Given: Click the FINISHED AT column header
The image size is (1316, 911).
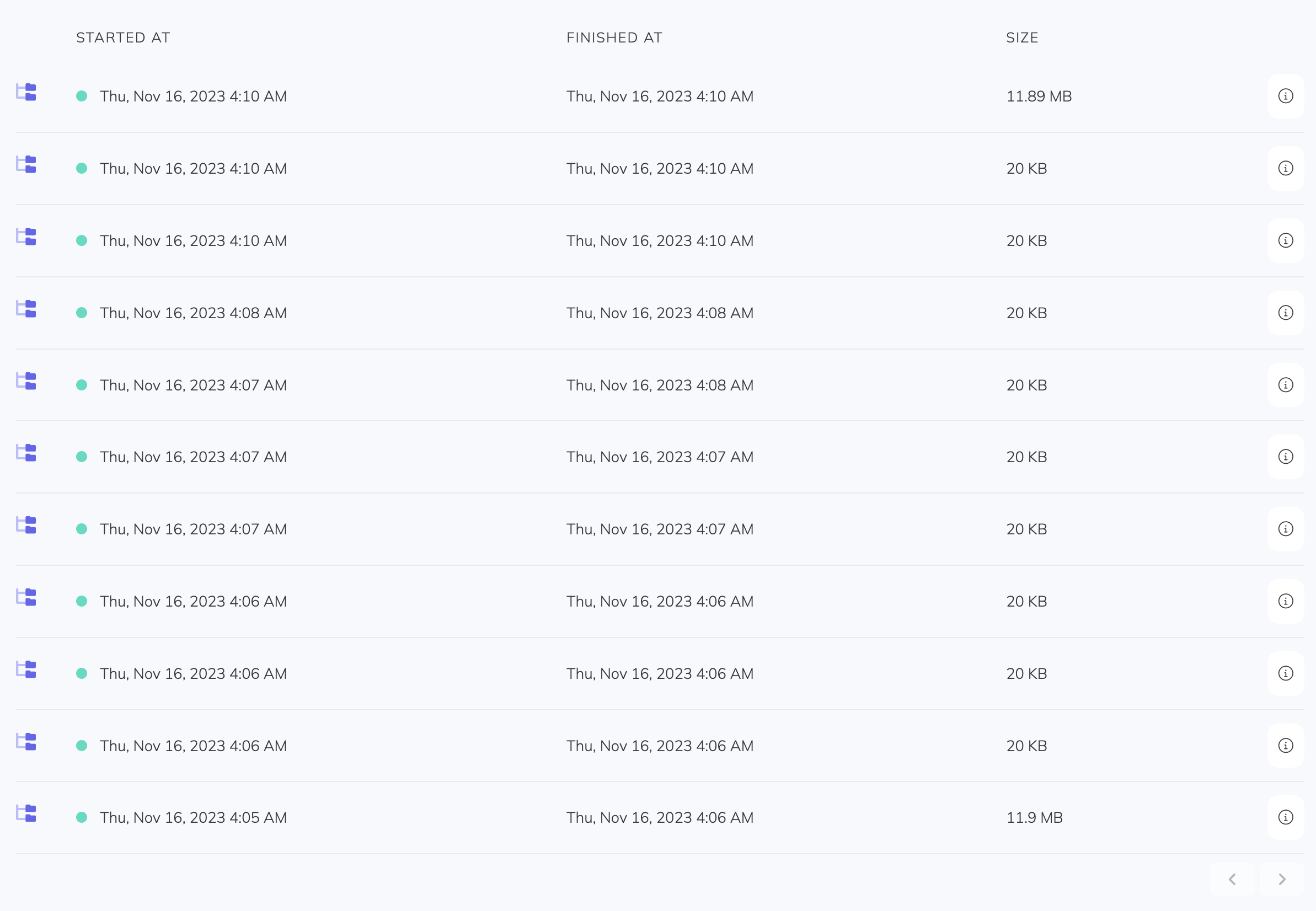Looking at the screenshot, I should pos(614,37).
